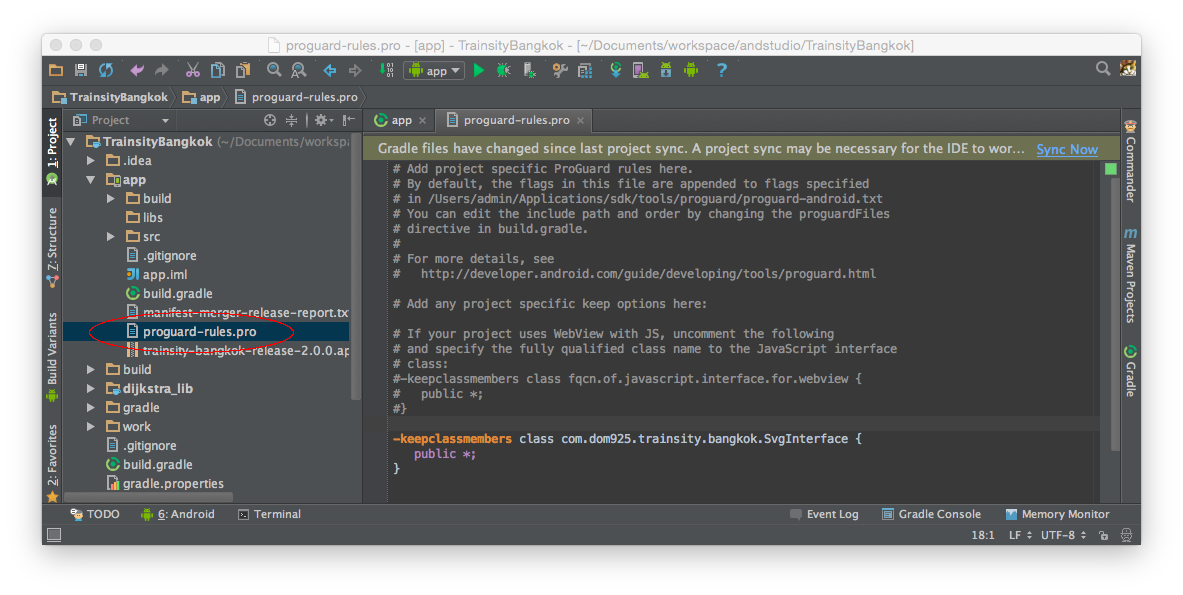The width and height of the screenshot is (1183, 595).
Task: Click the Synchronize refresh icon
Action: point(106,70)
